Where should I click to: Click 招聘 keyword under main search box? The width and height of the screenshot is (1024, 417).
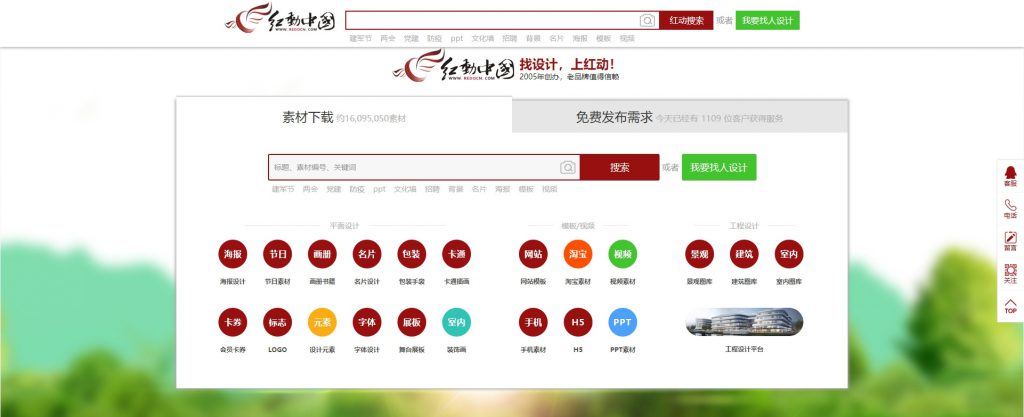pos(432,189)
